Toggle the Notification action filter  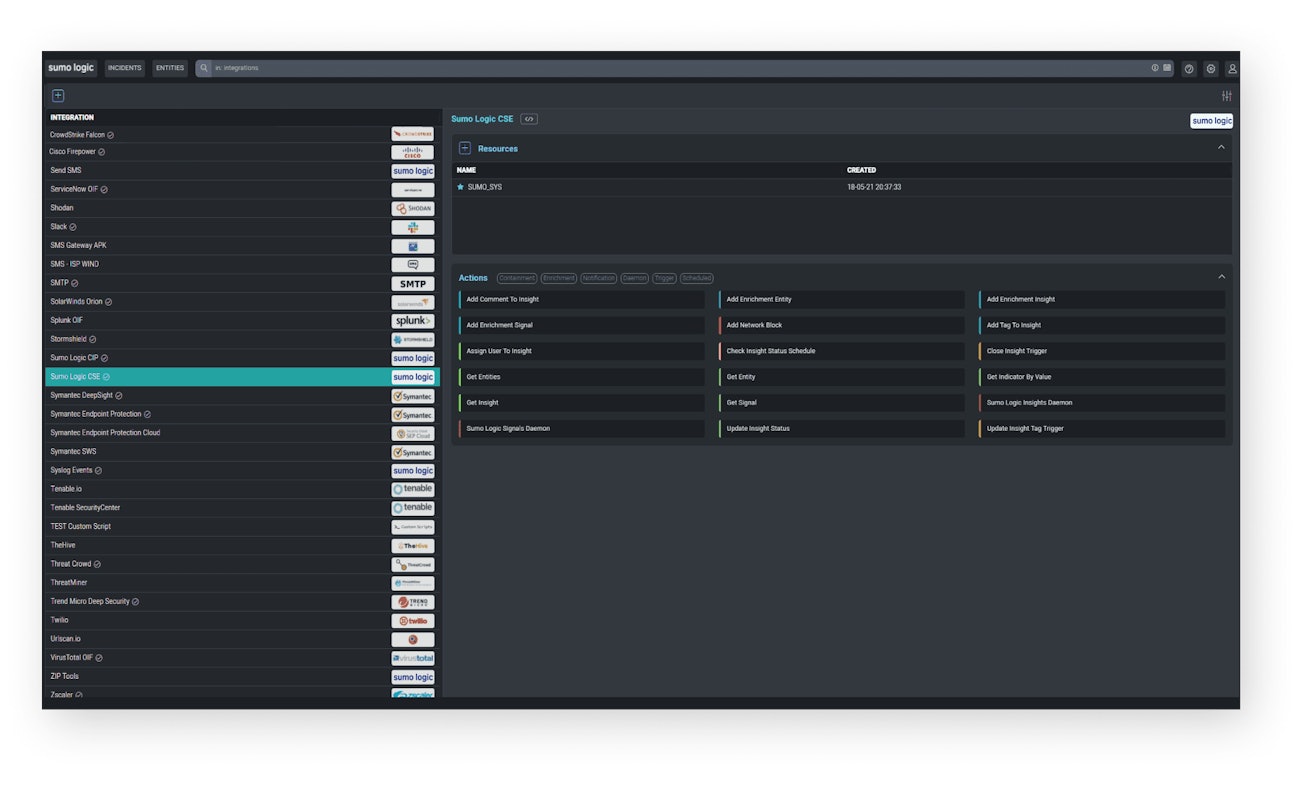[x=599, y=278]
